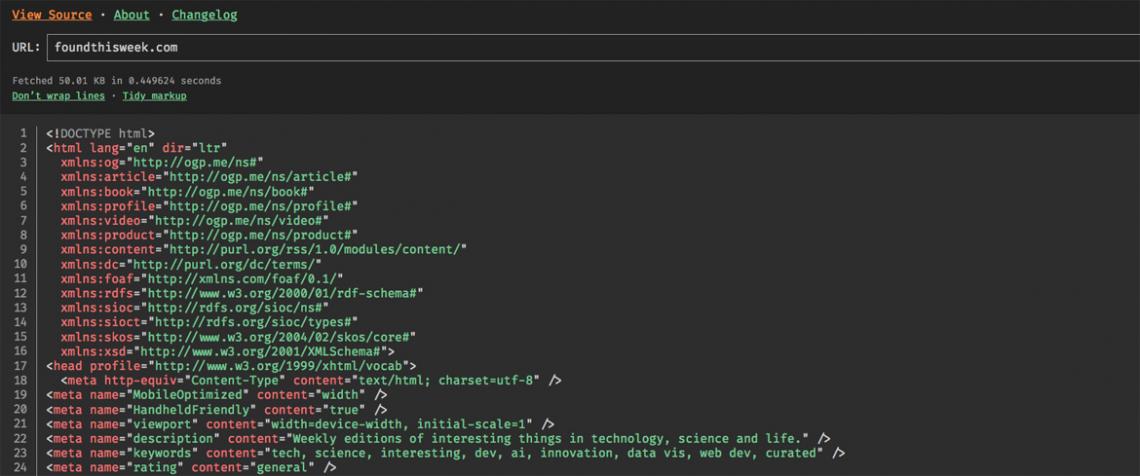Follow the w3.org xhtml/vocab profile link
1140x476 pixels.
click(280, 366)
